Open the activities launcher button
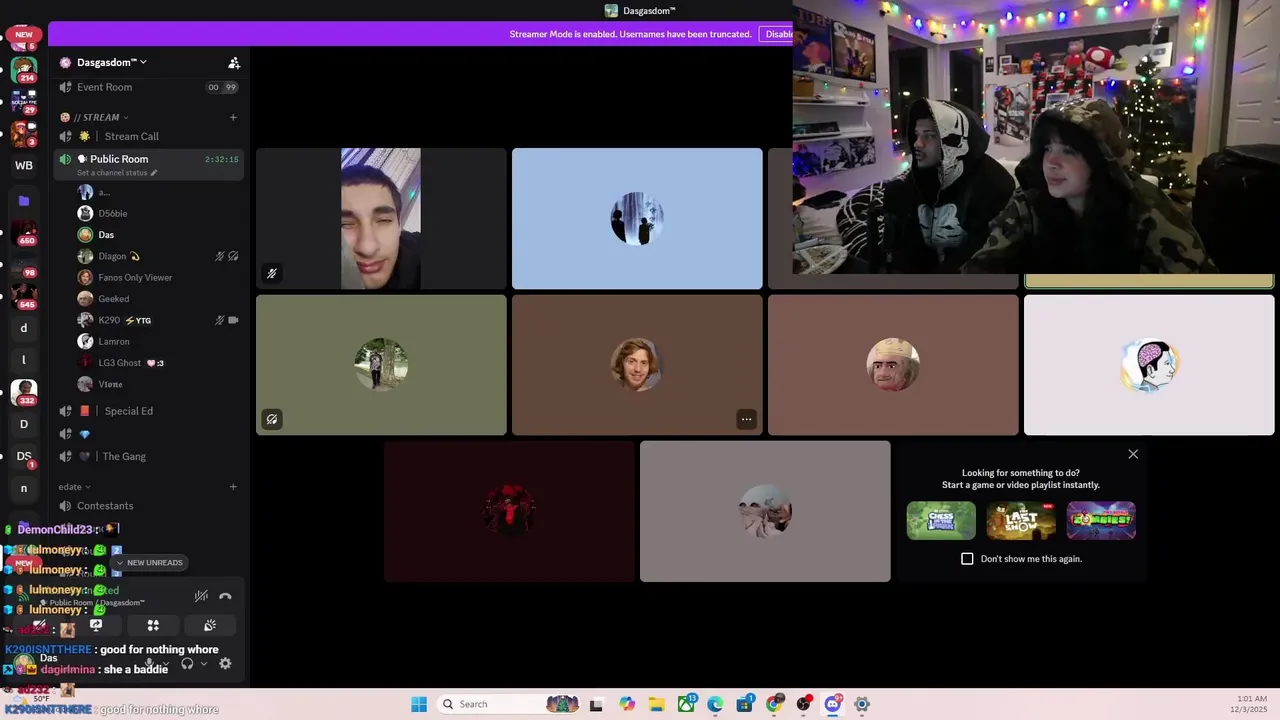This screenshot has width=1280, height=720. tap(153, 625)
